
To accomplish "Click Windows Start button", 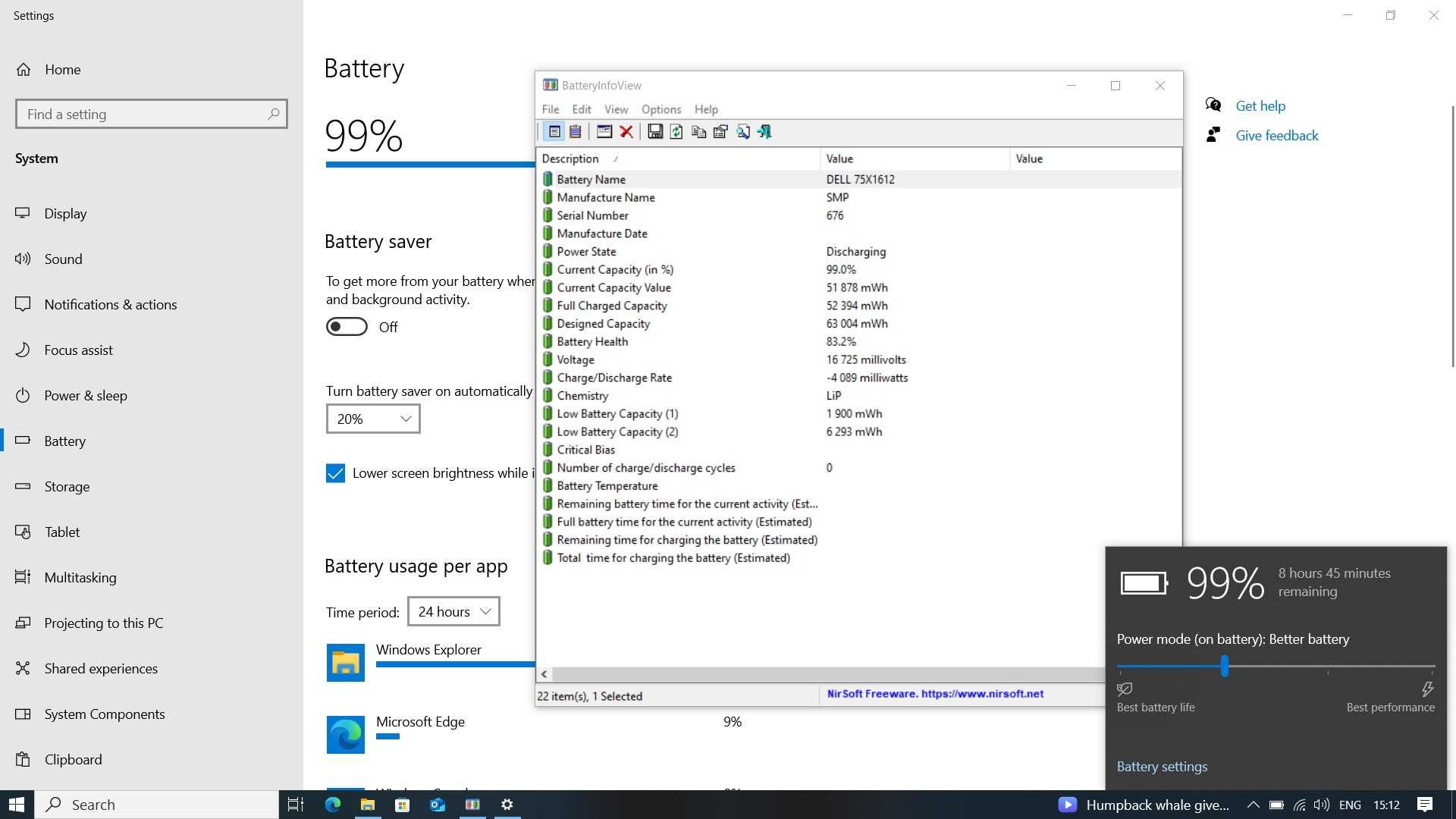I will point(17,805).
